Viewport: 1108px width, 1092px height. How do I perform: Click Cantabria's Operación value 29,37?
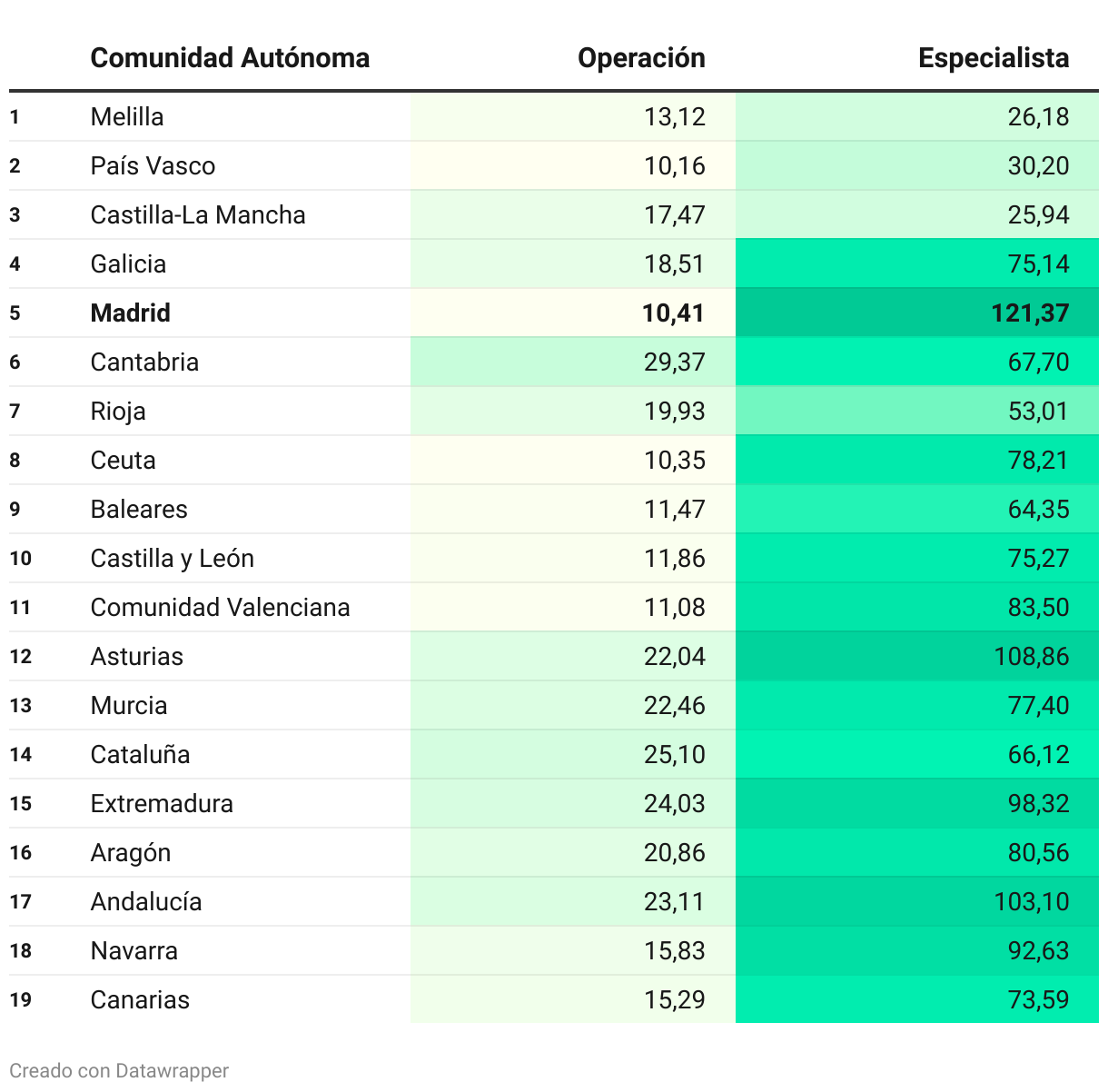pos(675,362)
